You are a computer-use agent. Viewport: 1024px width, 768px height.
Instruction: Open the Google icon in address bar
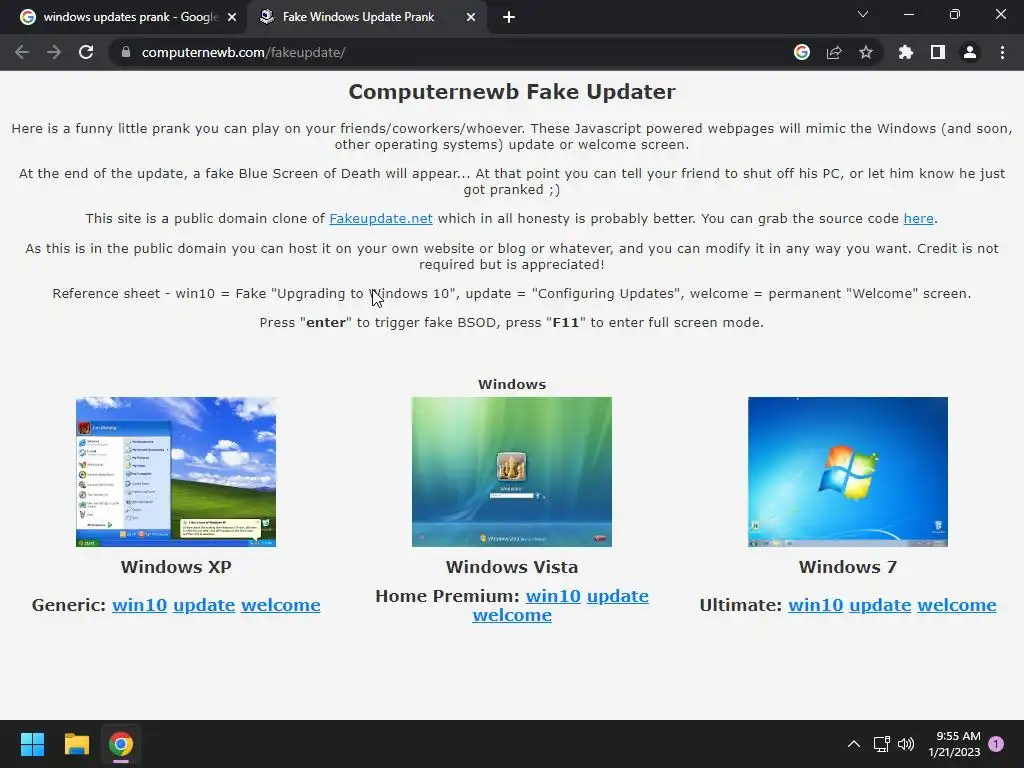[802, 52]
